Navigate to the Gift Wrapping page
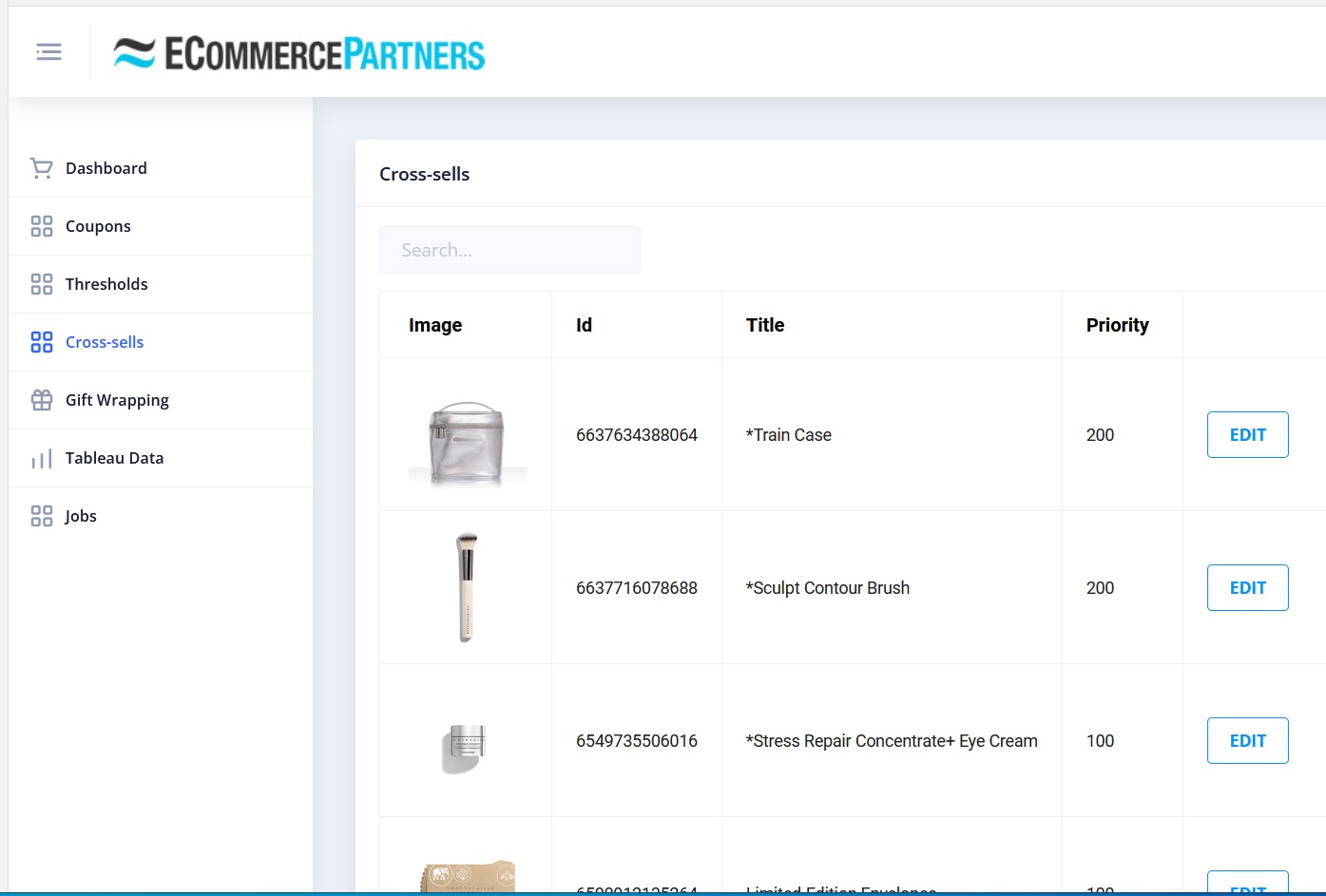1326x896 pixels. pyautogui.click(x=117, y=400)
